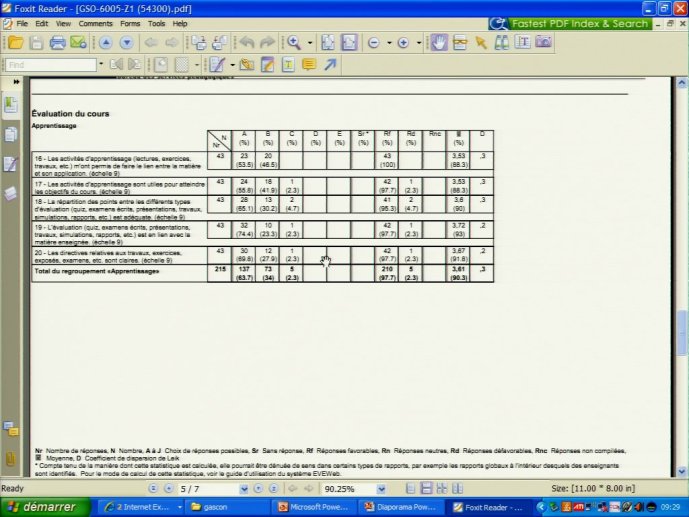Image resolution: width=689 pixels, height=517 pixels.
Task: Click into the Find input field
Action: pos(51,65)
